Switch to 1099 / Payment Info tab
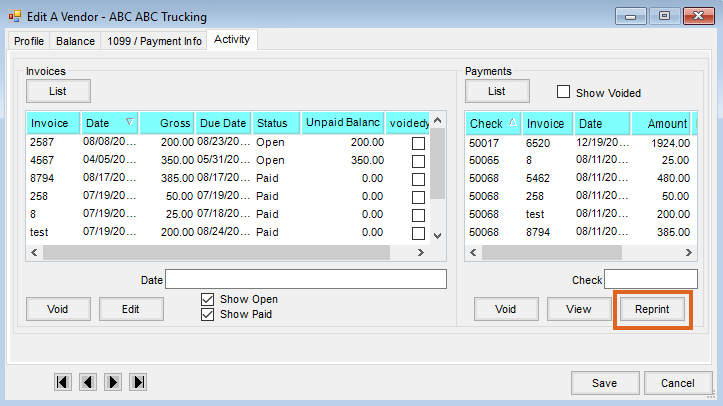The image size is (723, 406). 154,41
